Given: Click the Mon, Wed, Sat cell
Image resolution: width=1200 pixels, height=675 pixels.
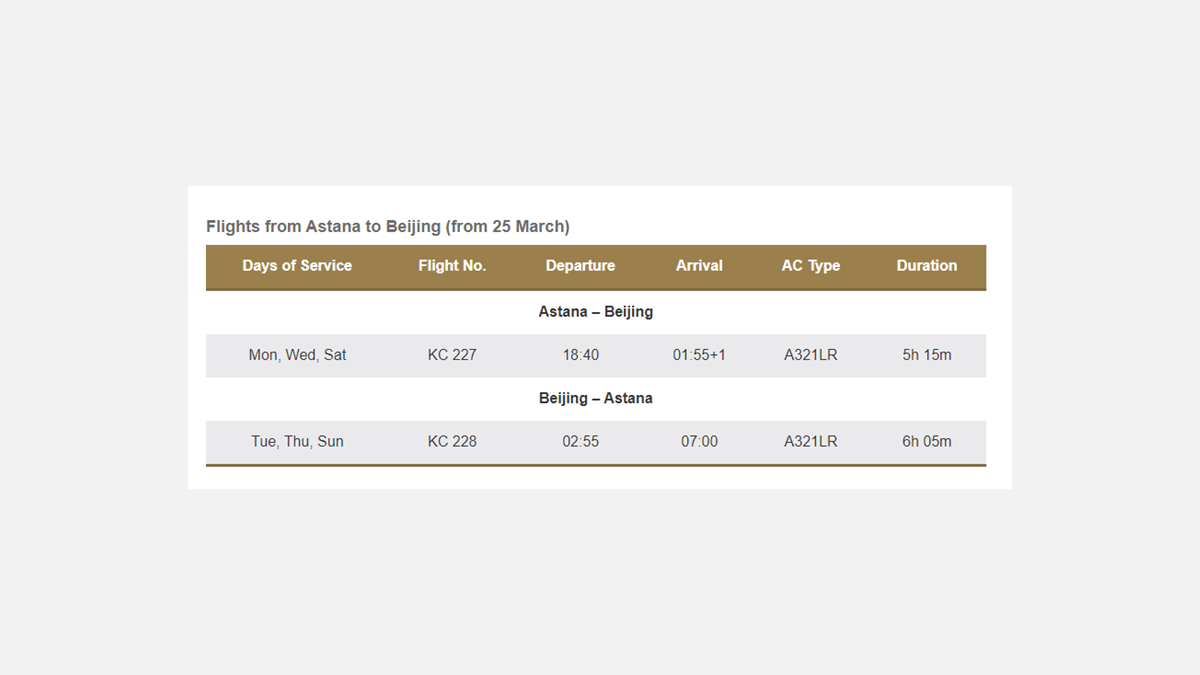Looking at the screenshot, I should (297, 355).
